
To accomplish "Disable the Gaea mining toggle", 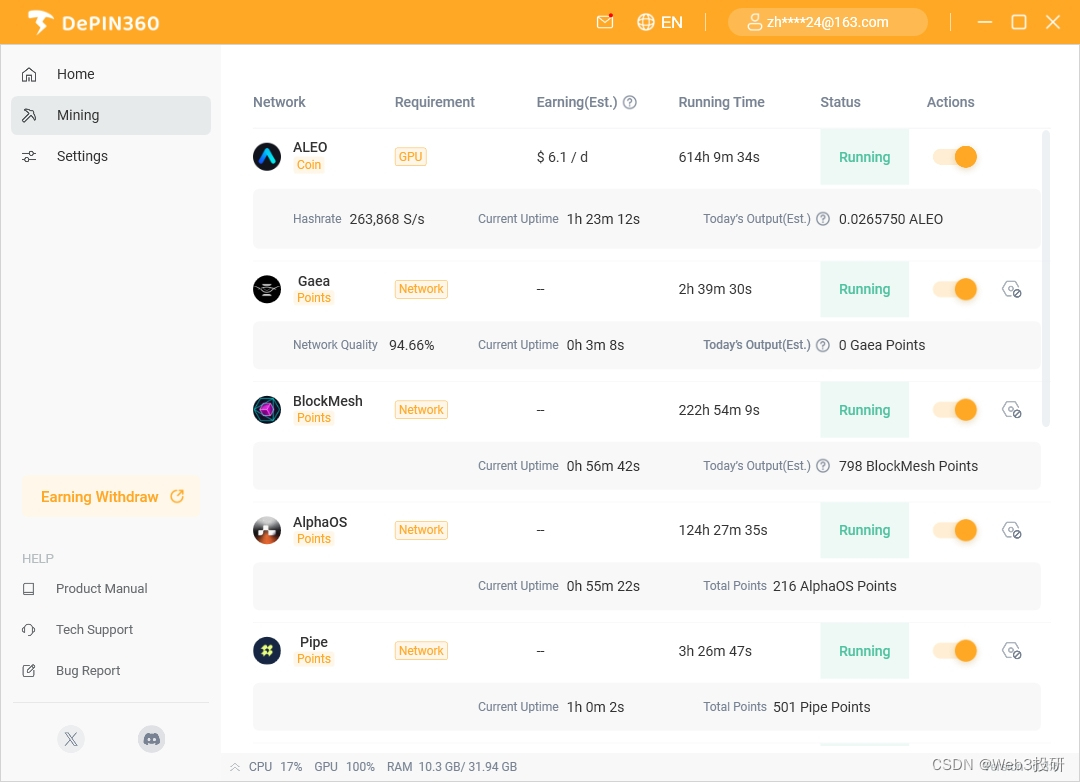I will click(x=955, y=289).
